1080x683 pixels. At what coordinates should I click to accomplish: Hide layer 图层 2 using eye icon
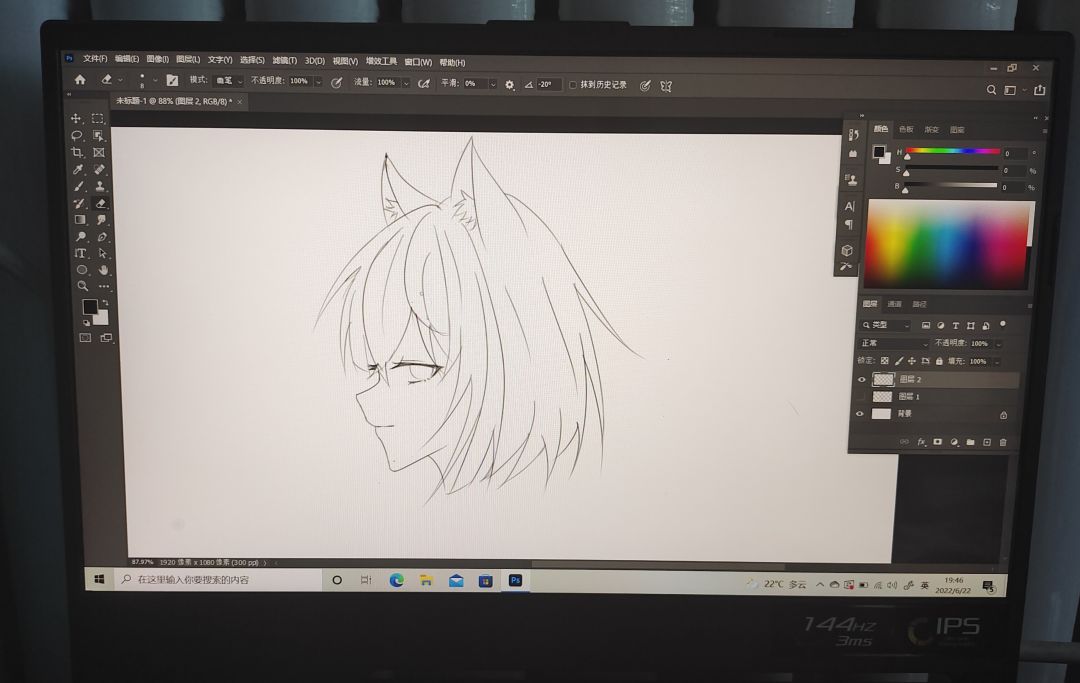[860, 379]
